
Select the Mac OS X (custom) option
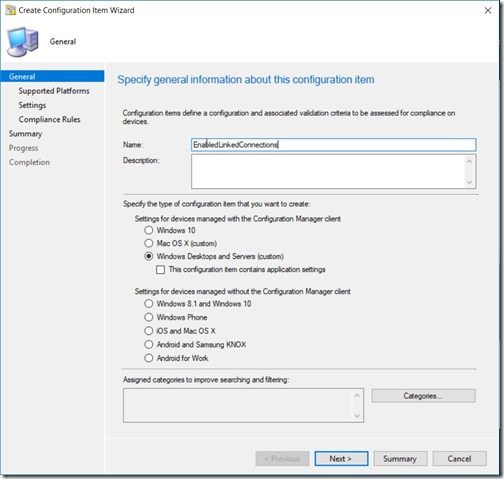tap(149, 243)
